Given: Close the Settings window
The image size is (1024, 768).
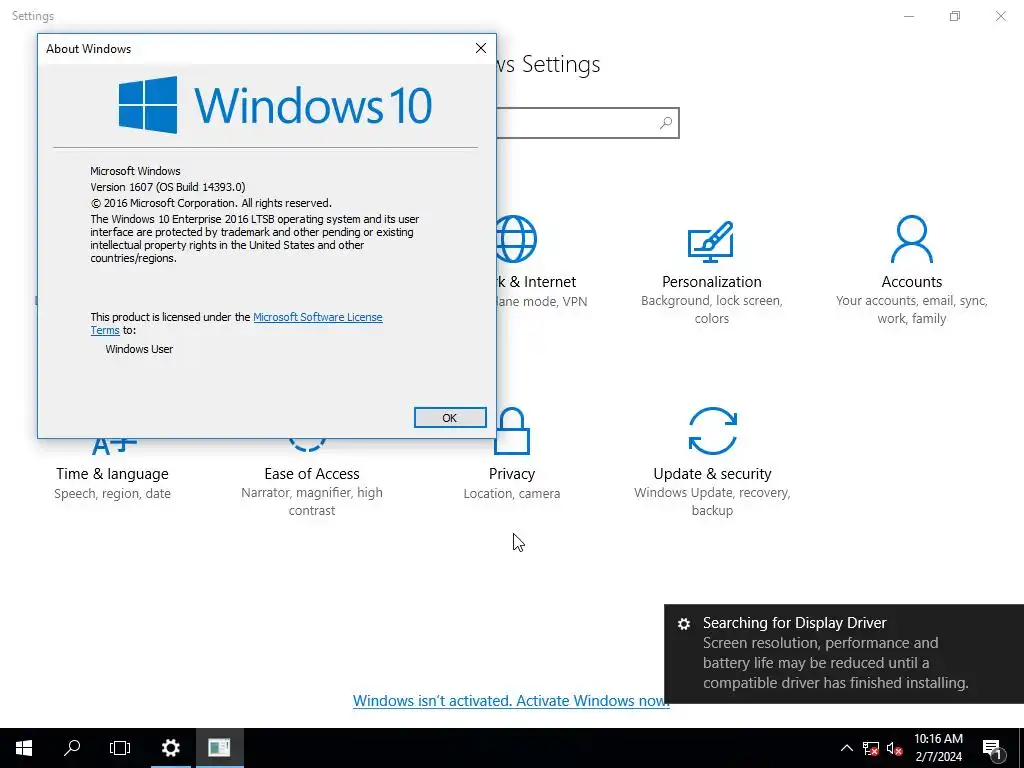Looking at the screenshot, I should [1000, 16].
